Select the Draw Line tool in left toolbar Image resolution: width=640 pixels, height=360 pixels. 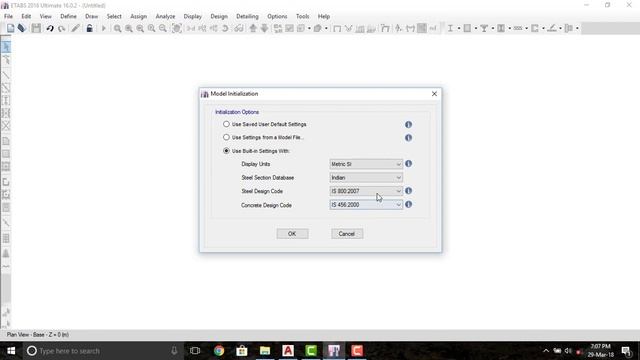pyautogui.click(x=6, y=75)
